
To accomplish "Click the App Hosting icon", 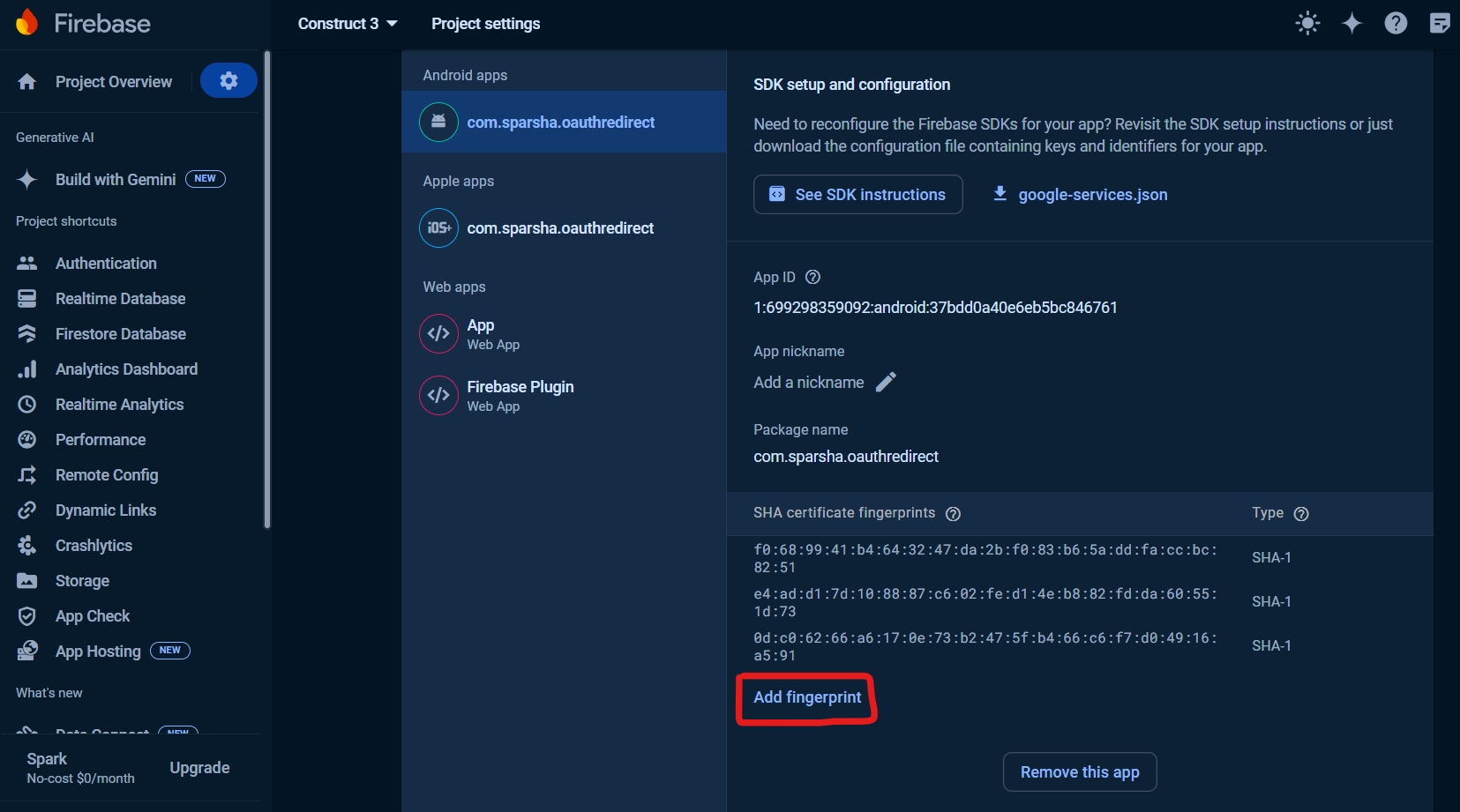I will tap(27, 651).
